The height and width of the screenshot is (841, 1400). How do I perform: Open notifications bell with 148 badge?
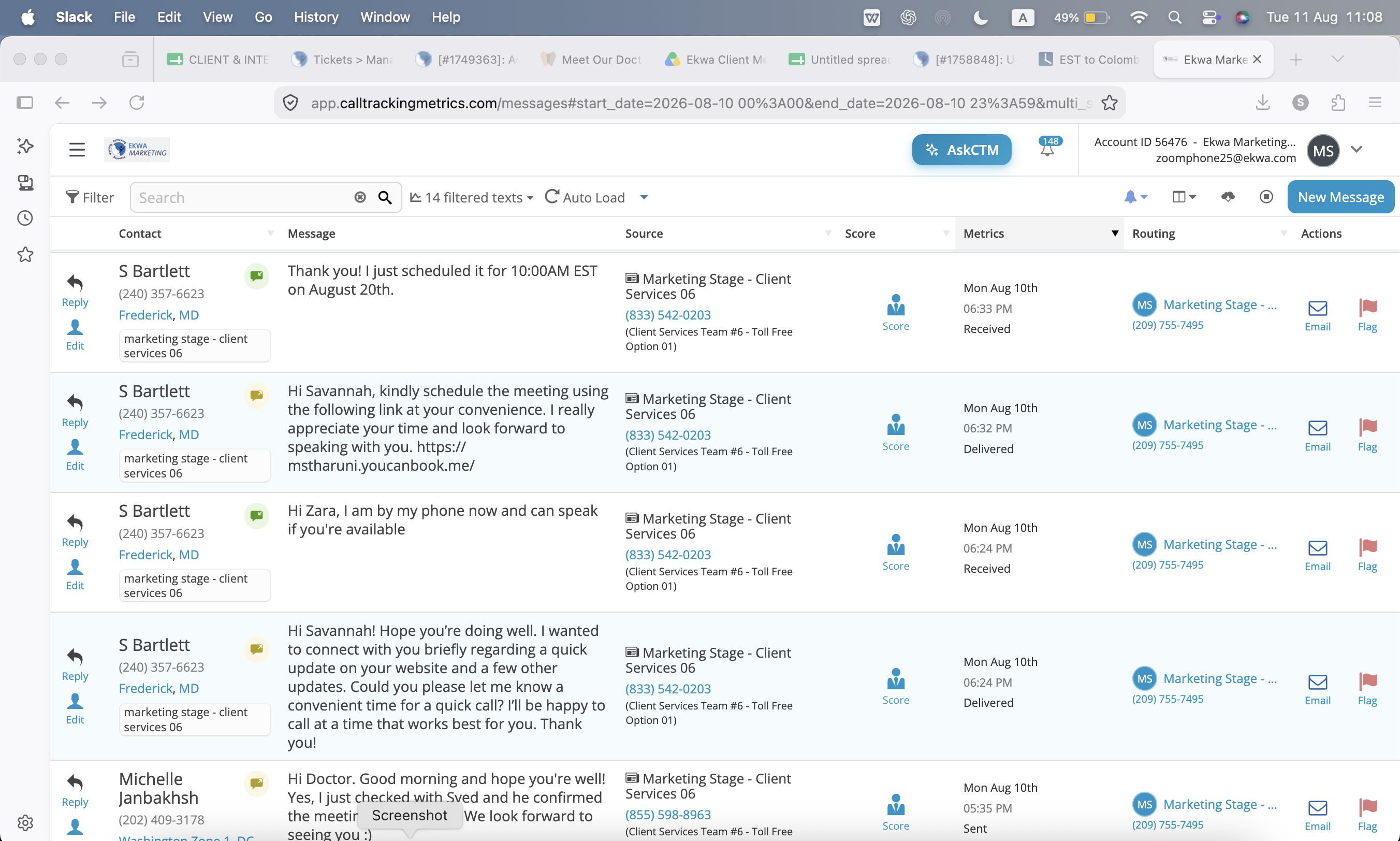tap(1048, 148)
